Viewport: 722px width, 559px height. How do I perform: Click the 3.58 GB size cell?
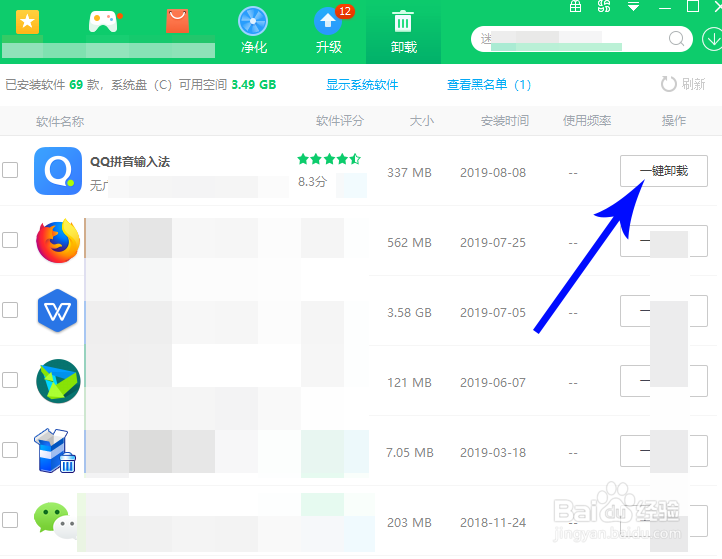point(409,313)
